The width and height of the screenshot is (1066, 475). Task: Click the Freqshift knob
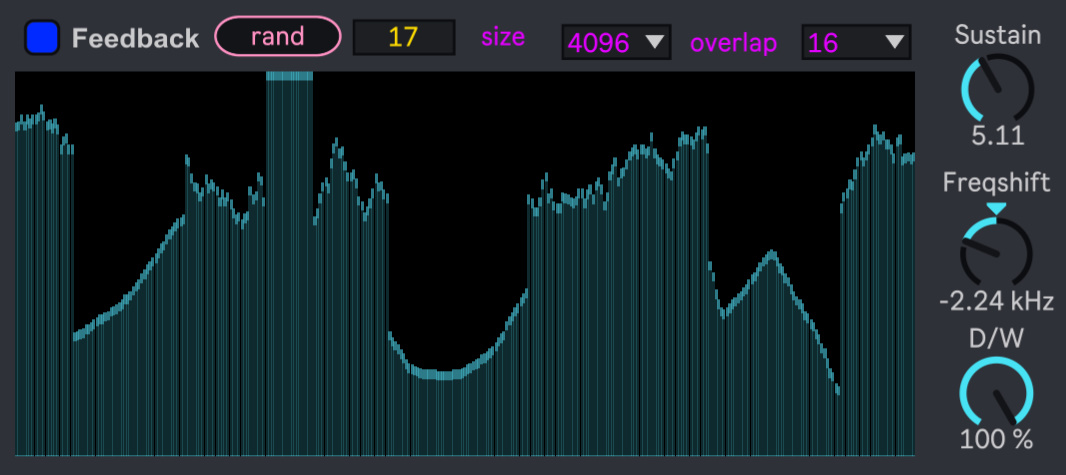[x=996, y=252]
